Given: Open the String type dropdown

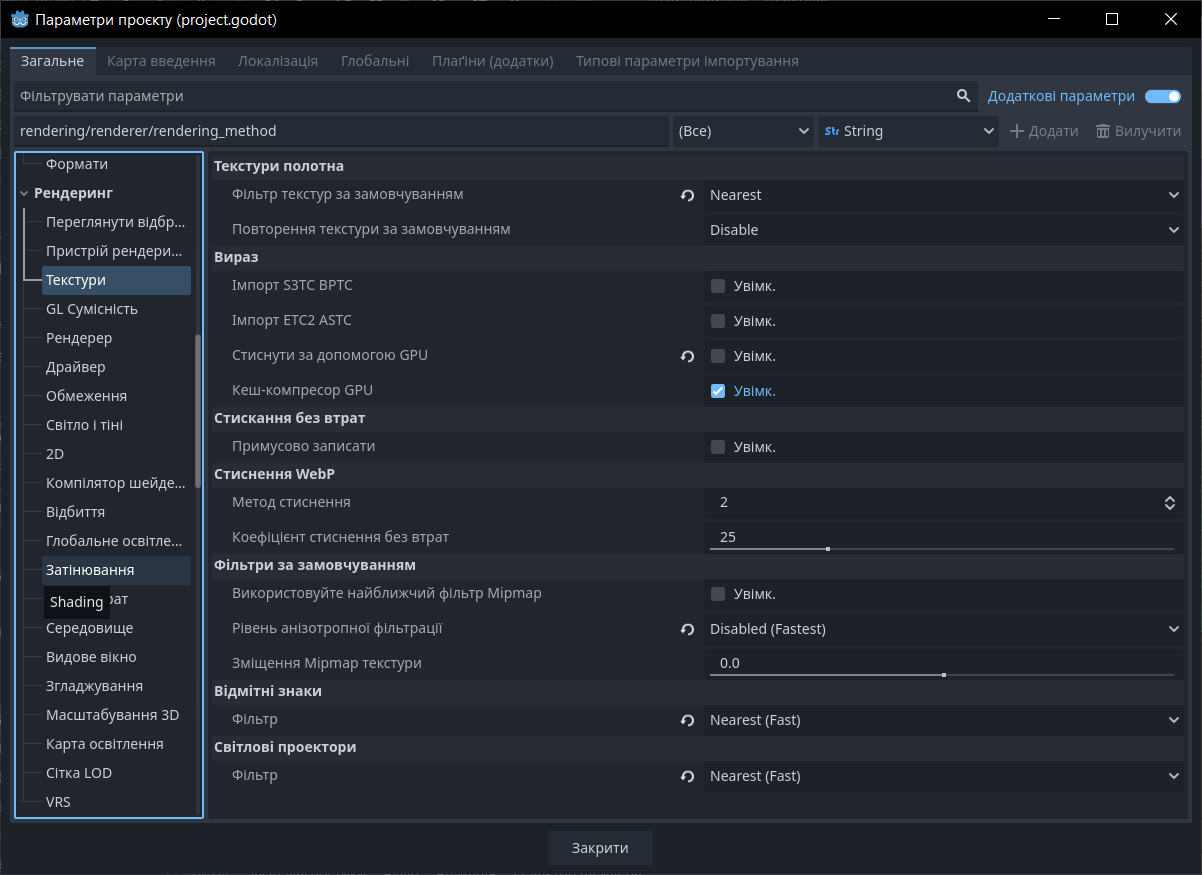Looking at the screenshot, I should tap(908, 131).
